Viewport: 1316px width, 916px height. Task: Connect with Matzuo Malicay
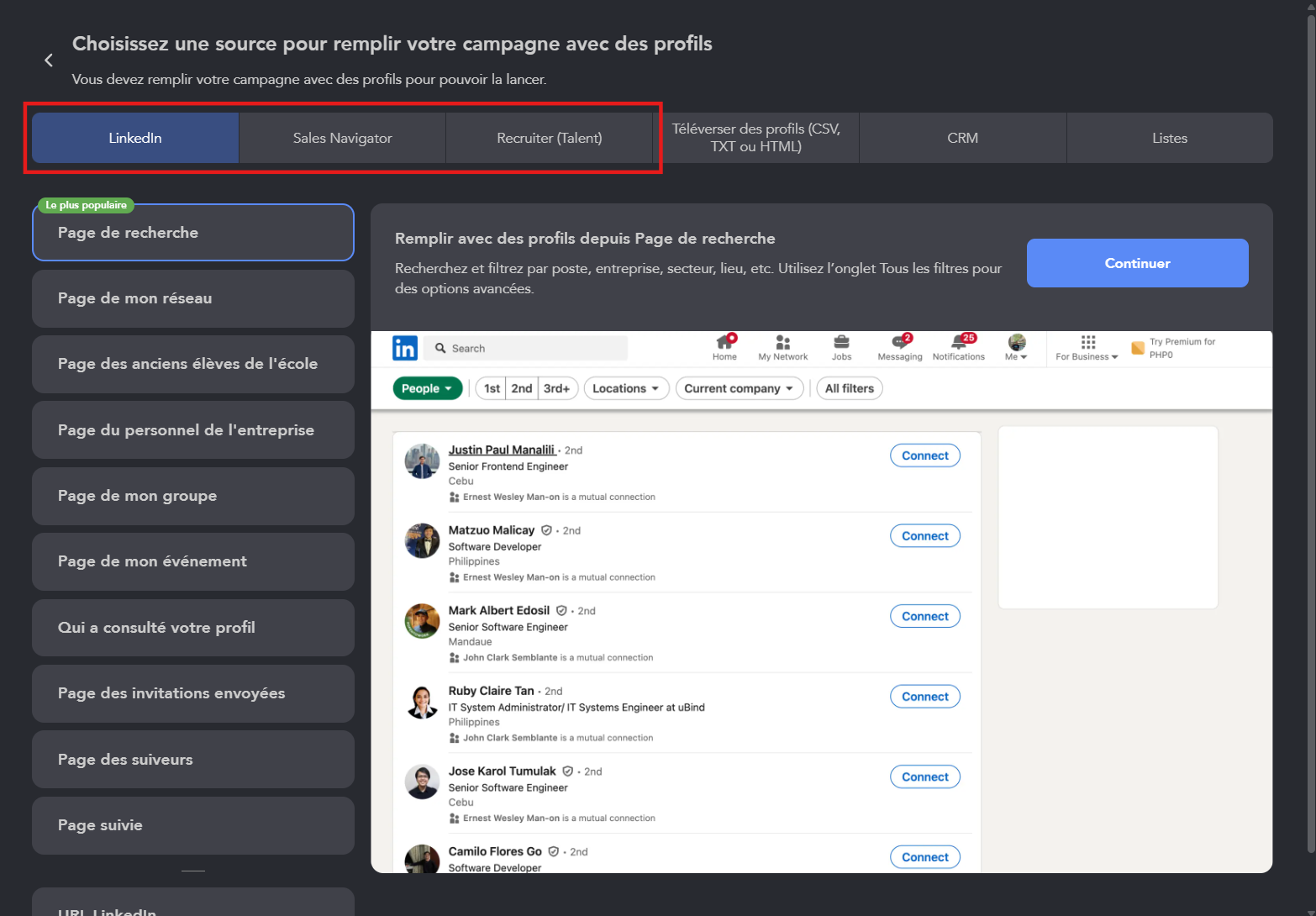[x=925, y=536]
